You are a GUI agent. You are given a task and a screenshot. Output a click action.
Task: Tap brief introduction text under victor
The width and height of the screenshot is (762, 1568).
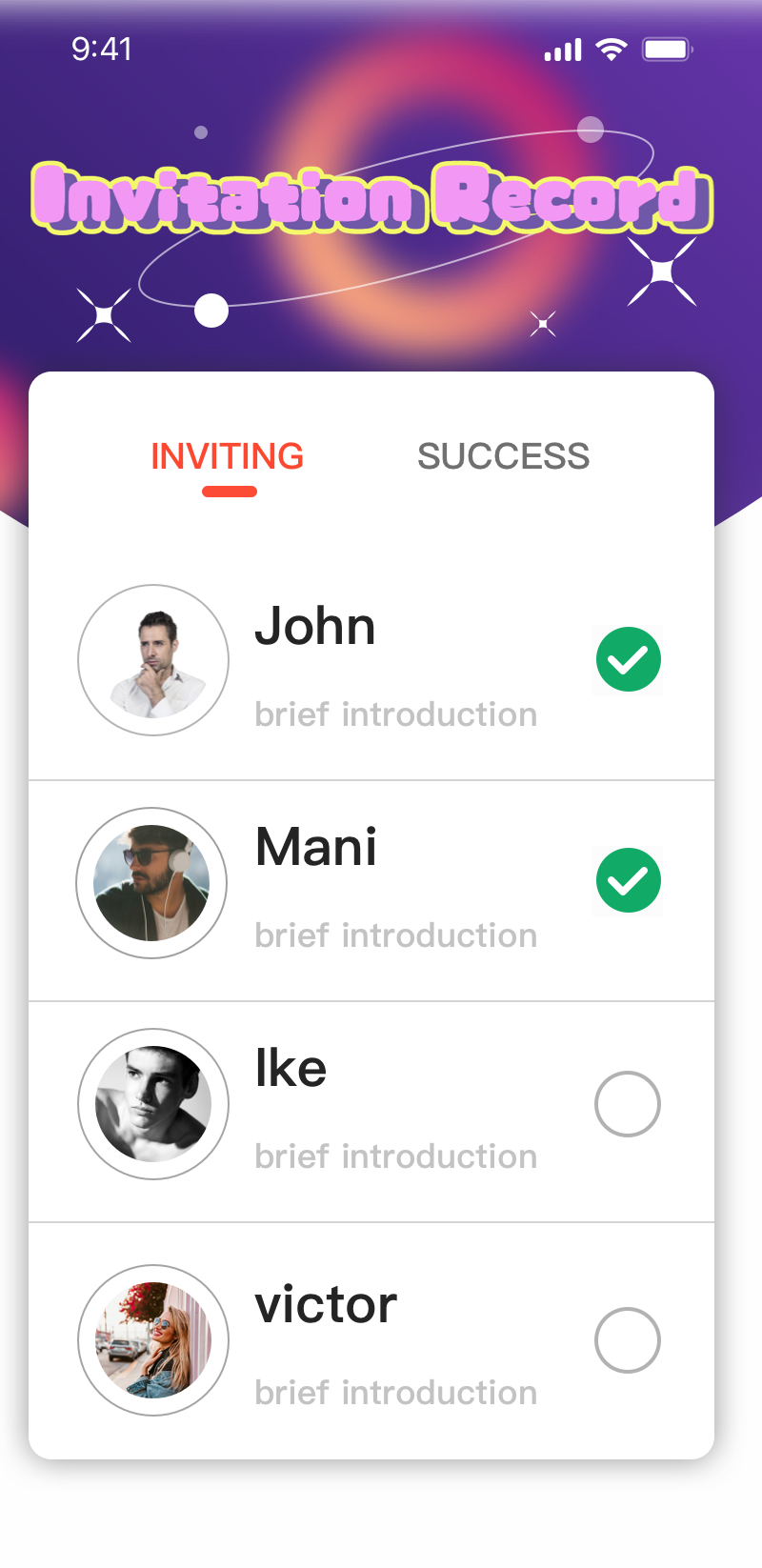(x=395, y=1393)
